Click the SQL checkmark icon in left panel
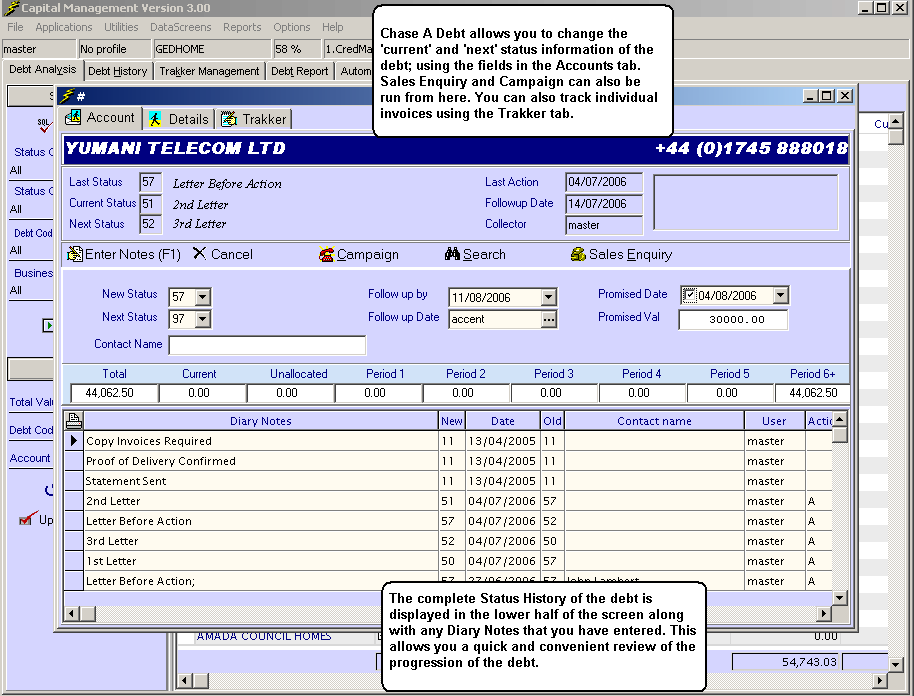Screen dimensions: 914x696 tap(43, 125)
